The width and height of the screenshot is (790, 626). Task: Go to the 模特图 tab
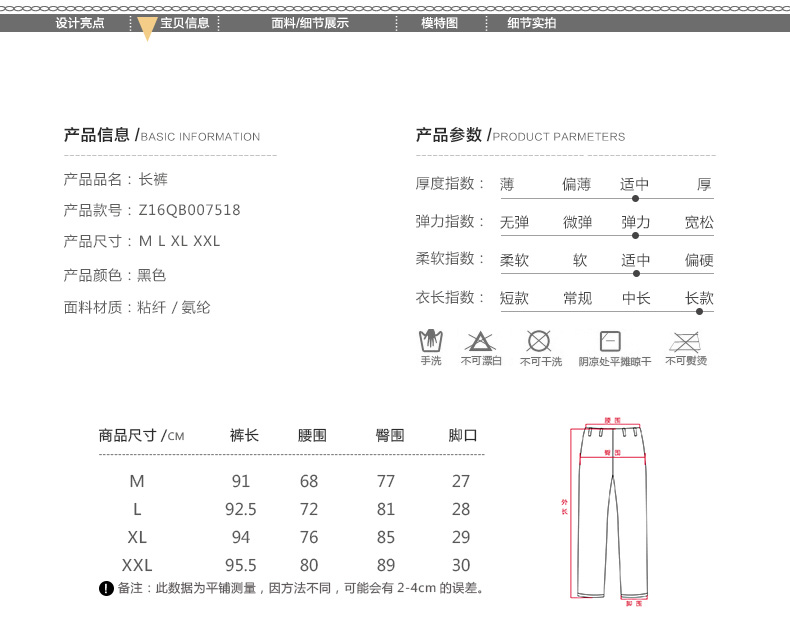[x=439, y=23]
